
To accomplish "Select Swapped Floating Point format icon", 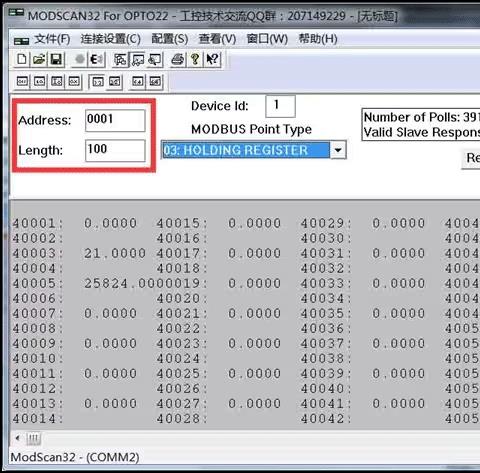I will click(115, 81).
